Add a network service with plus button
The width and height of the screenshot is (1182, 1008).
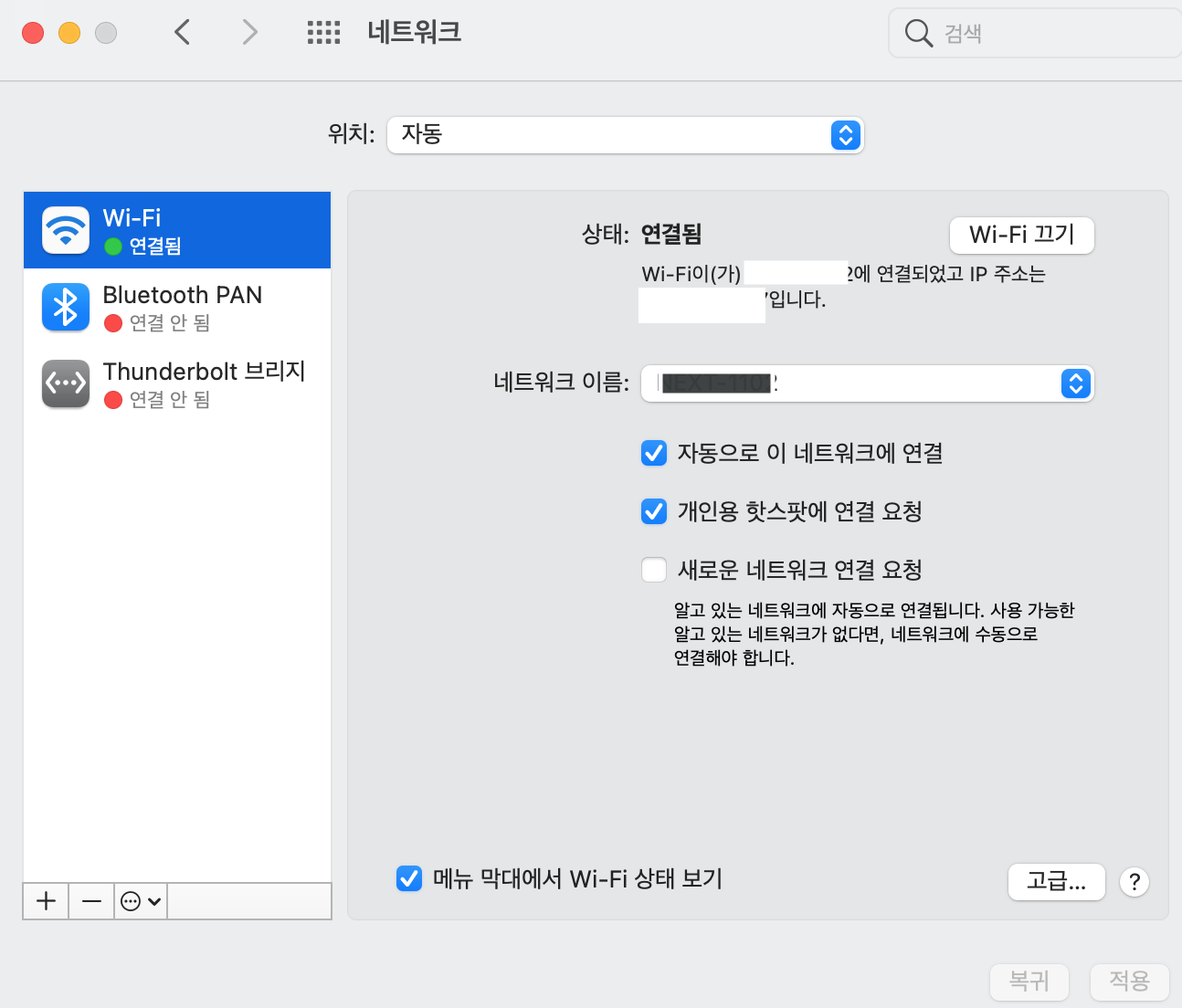pos(46,901)
